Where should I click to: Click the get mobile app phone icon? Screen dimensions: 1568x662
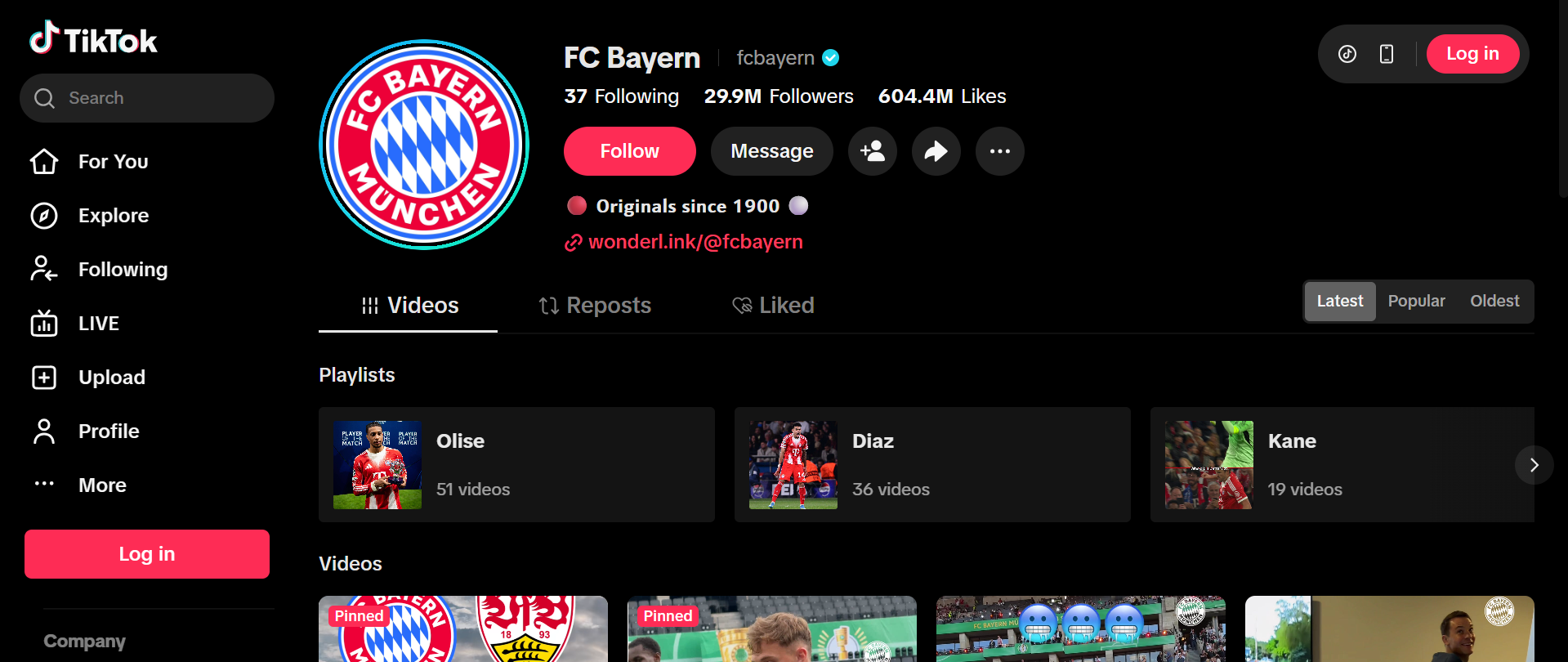point(1387,54)
